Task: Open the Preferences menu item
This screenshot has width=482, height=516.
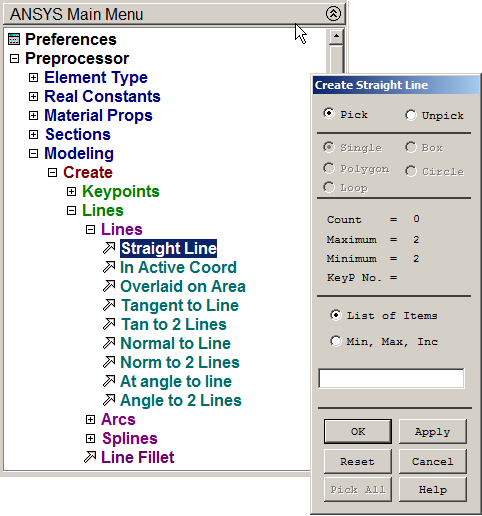Action: pyautogui.click(x=71, y=39)
